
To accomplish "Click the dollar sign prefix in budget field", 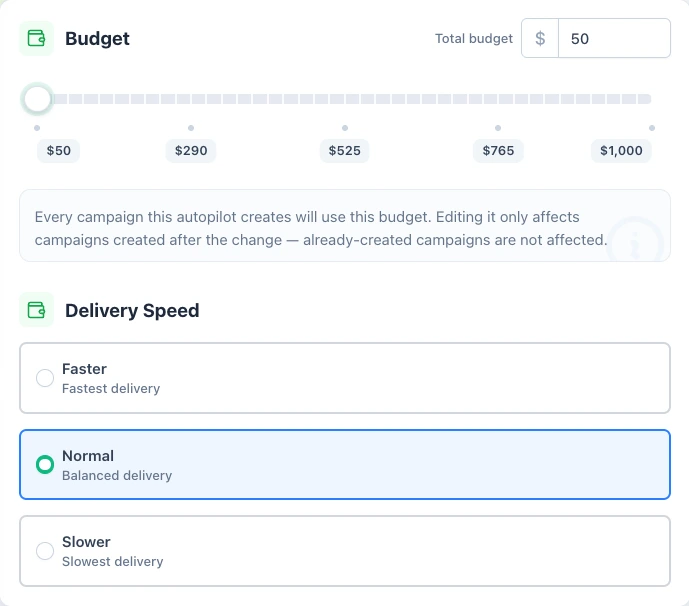I will pyautogui.click(x=540, y=38).
